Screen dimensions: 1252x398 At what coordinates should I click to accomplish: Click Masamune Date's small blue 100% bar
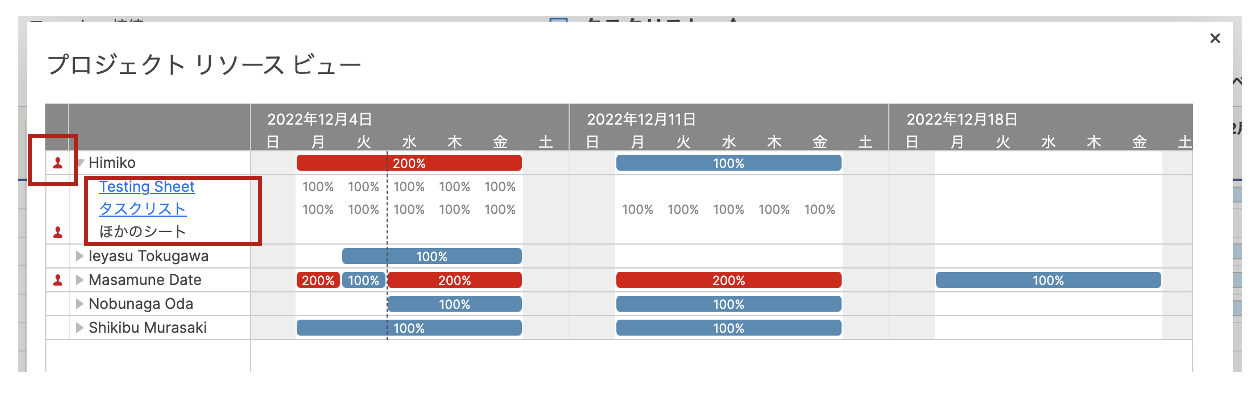pos(364,280)
